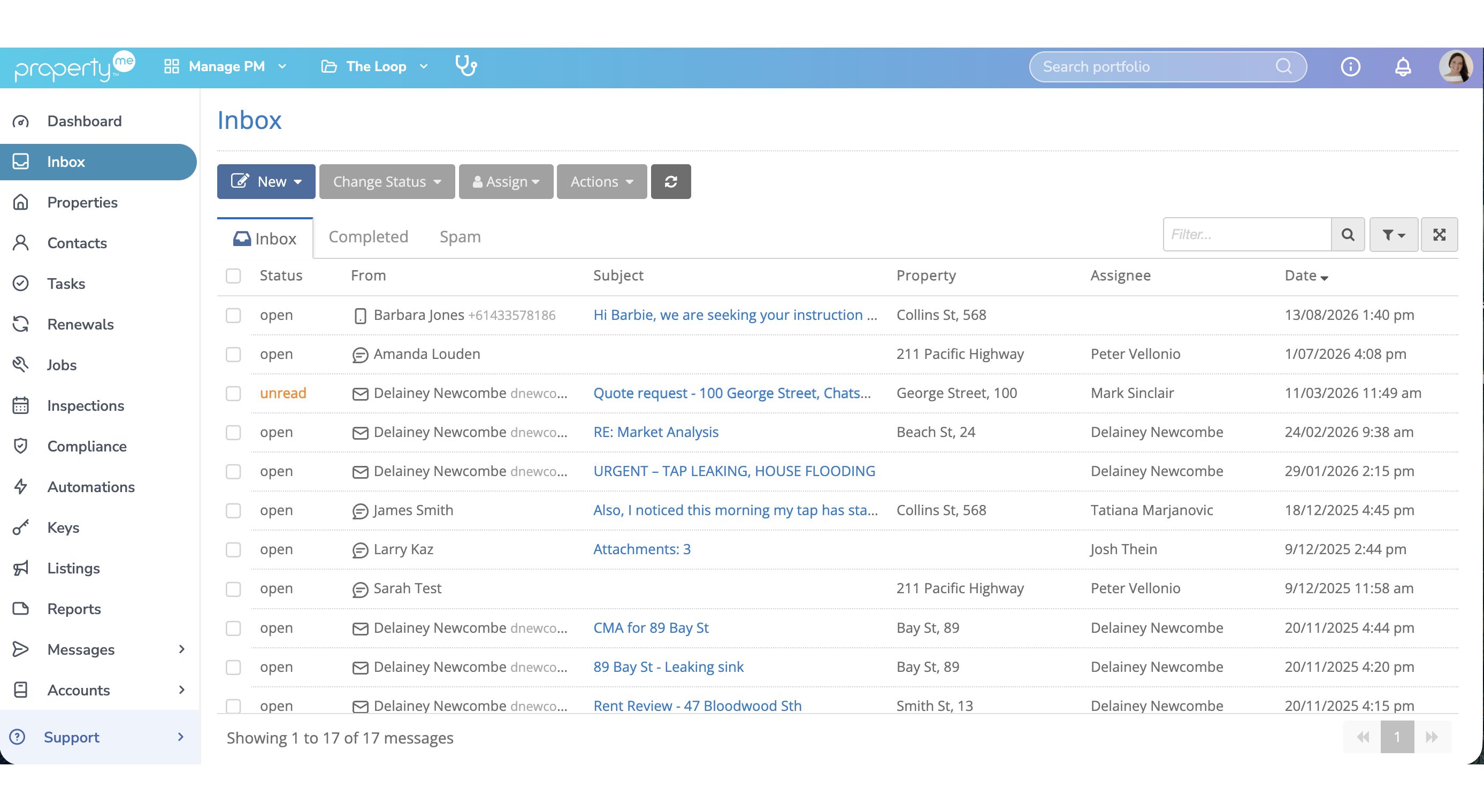Viewport: 1484px width, 812px height.
Task: Open the stethoscope health check icon
Action: [465, 66]
